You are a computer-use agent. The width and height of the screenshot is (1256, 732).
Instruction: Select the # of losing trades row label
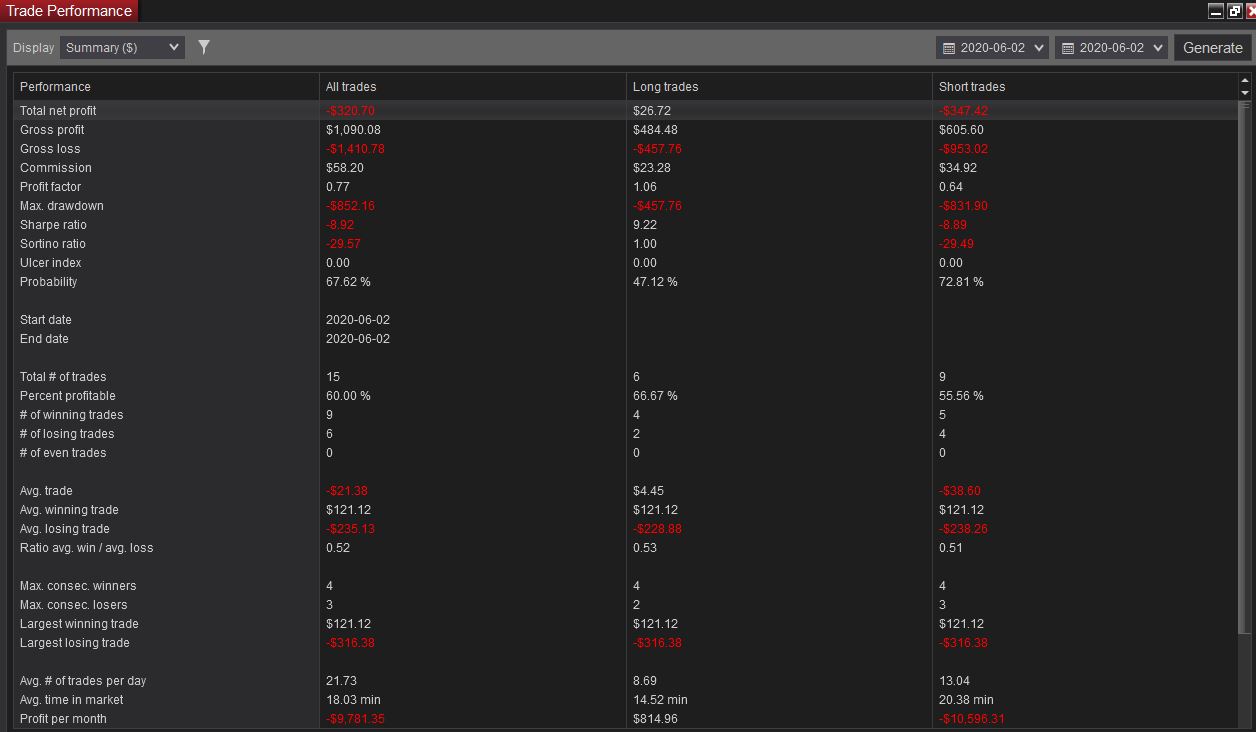(x=67, y=434)
